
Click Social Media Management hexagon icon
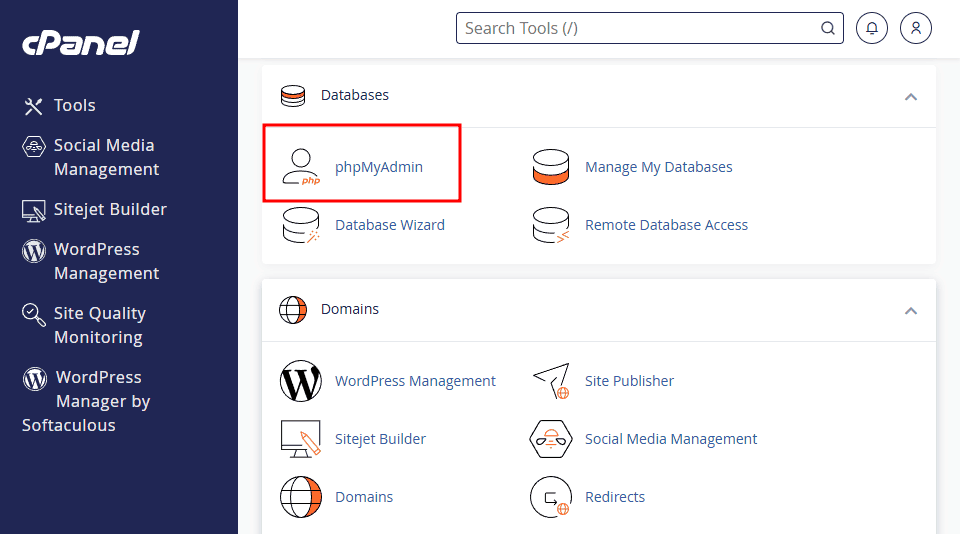click(550, 438)
